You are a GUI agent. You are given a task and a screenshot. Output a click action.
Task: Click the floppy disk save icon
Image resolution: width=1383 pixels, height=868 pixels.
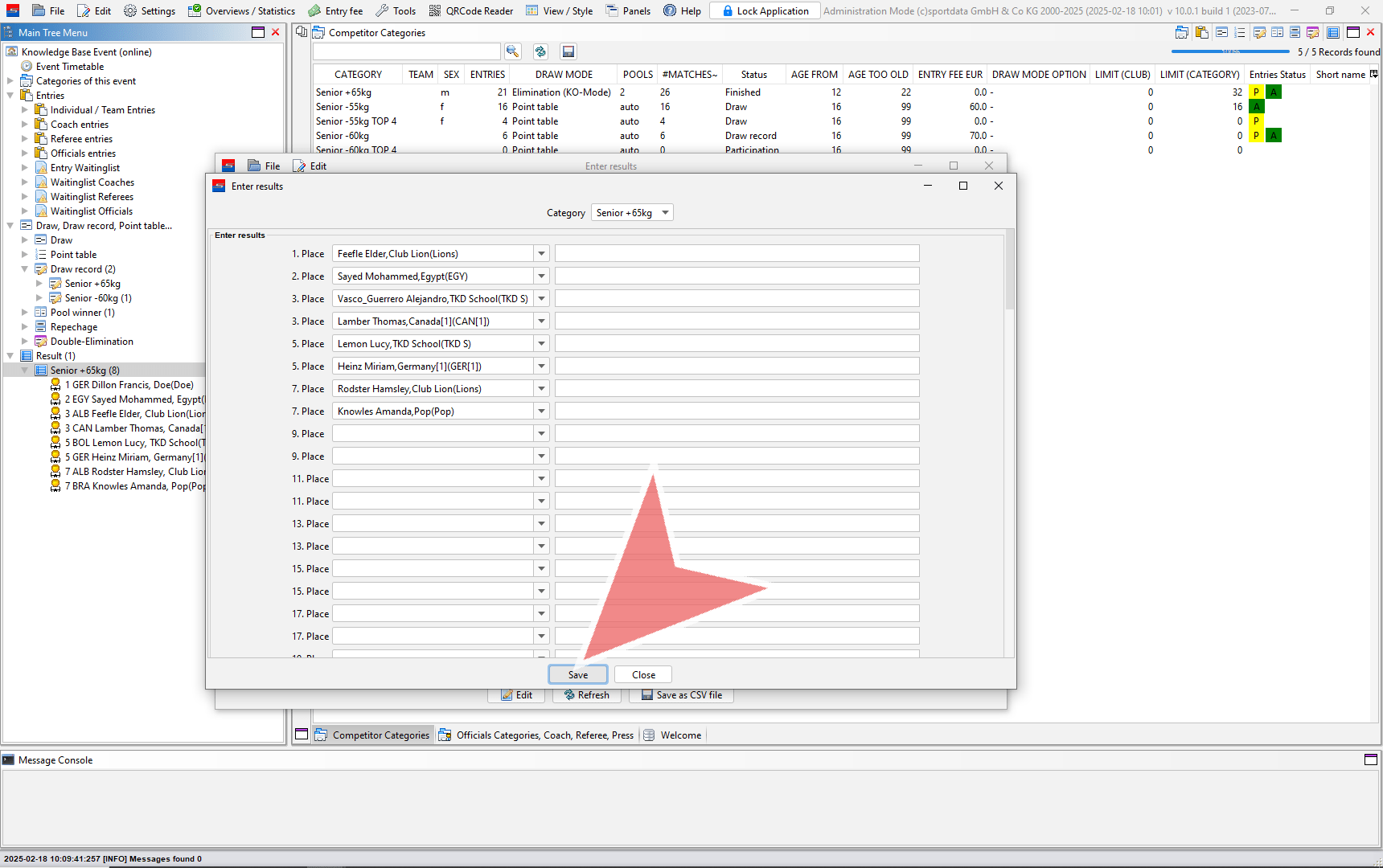[x=568, y=51]
